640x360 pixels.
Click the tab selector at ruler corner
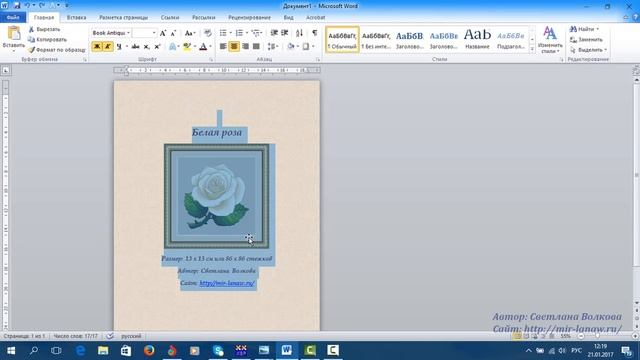(x=6, y=70)
